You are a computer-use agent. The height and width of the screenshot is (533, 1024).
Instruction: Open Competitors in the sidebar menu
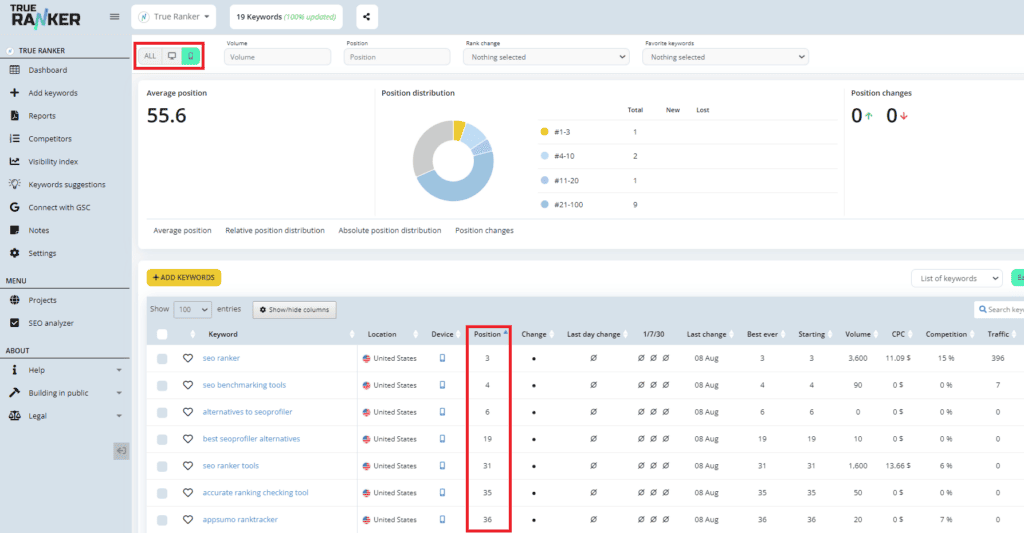click(x=50, y=138)
